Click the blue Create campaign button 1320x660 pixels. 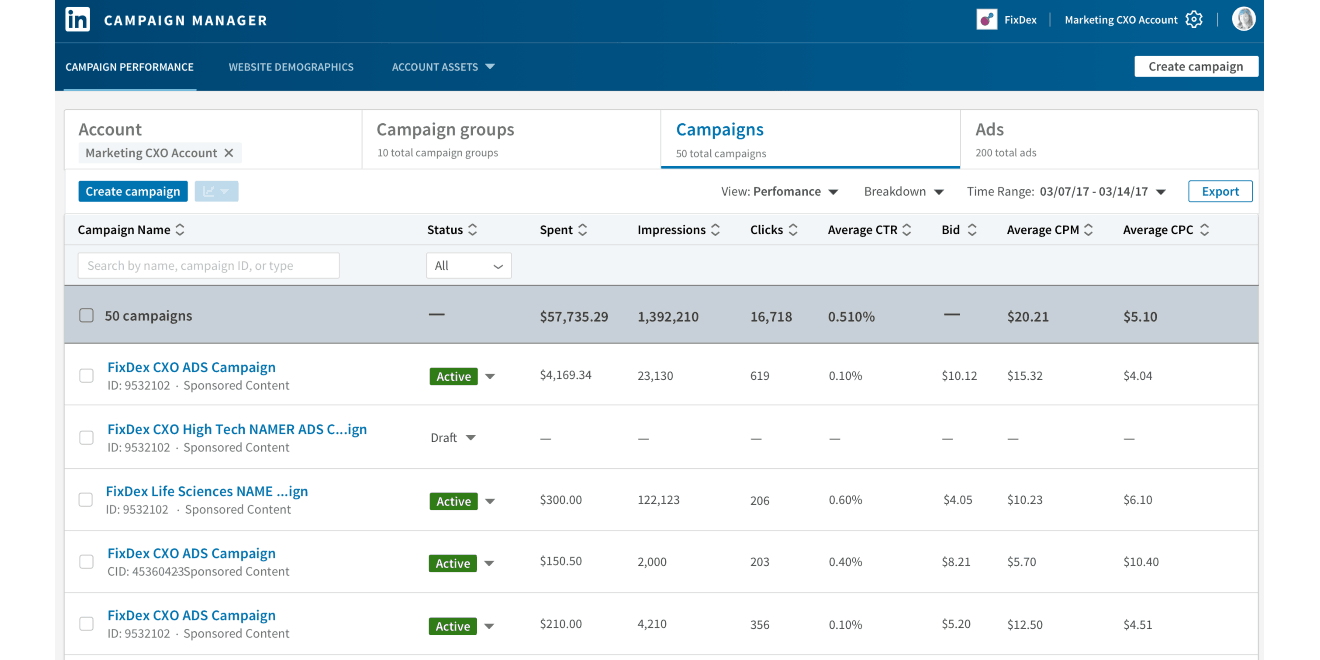coord(133,191)
